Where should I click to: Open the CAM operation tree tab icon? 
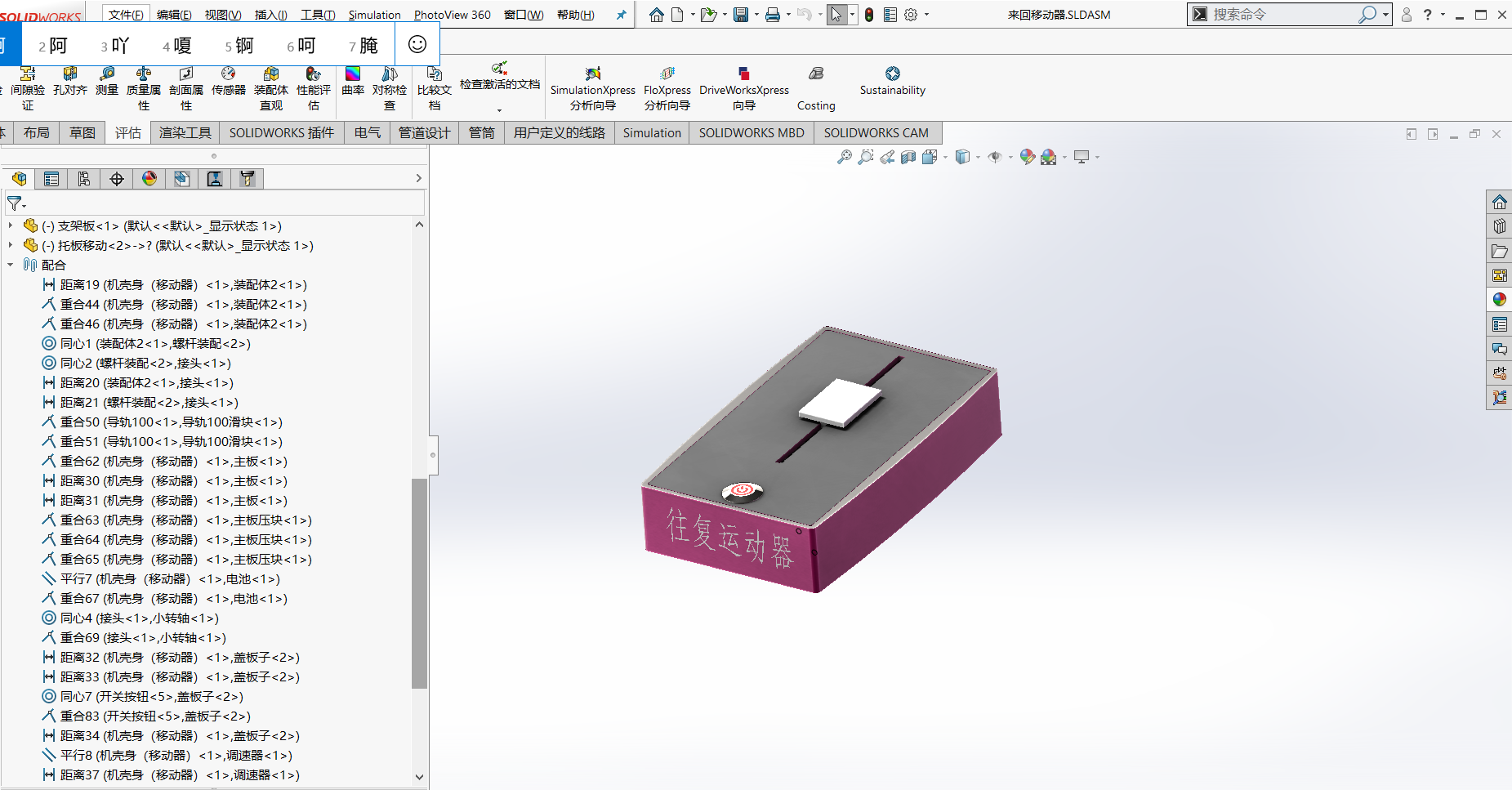pos(215,179)
